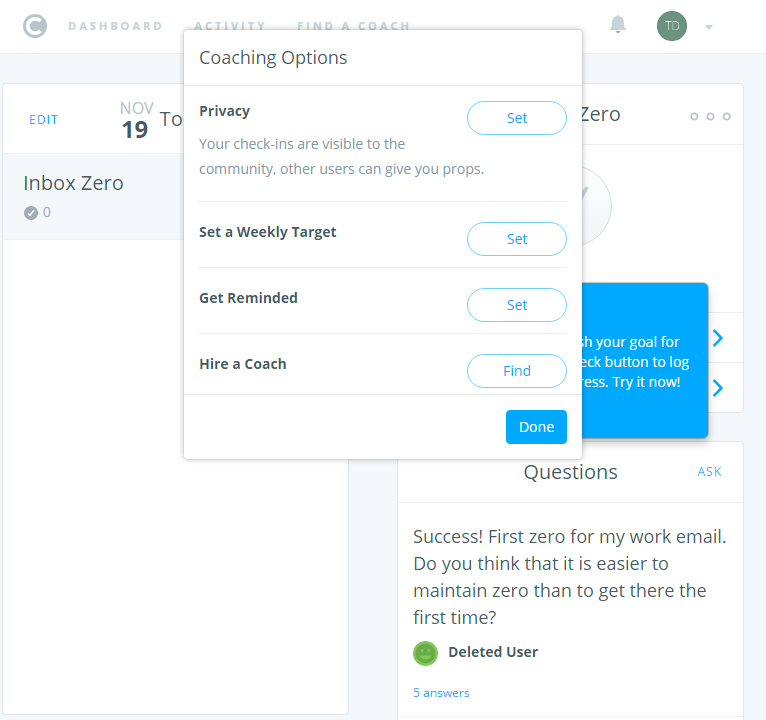Click the TD user avatar
The height and width of the screenshot is (720, 766).
point(672,26)
